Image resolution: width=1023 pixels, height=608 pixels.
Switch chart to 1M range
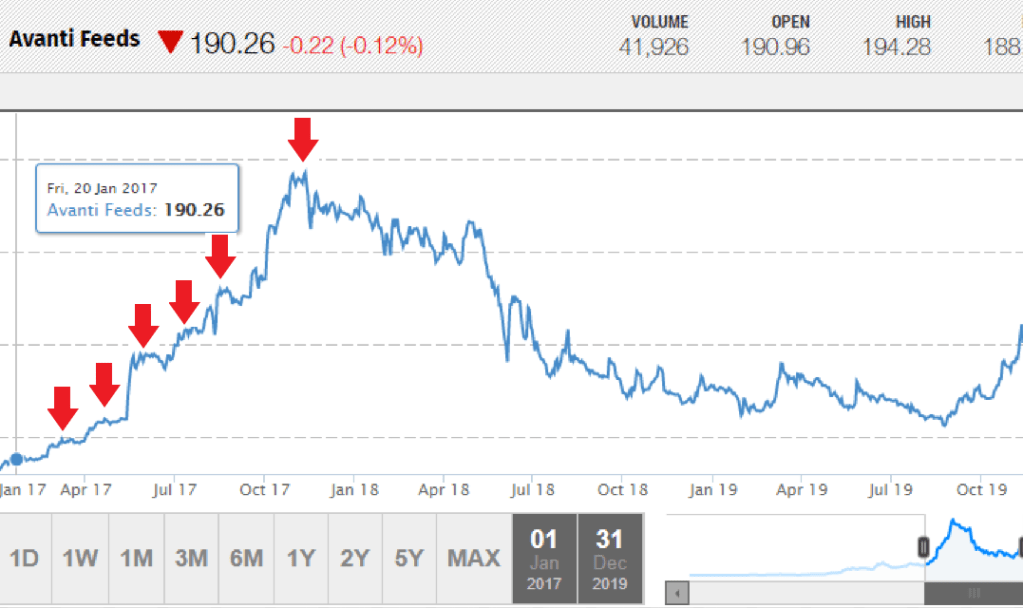[135, 558]
